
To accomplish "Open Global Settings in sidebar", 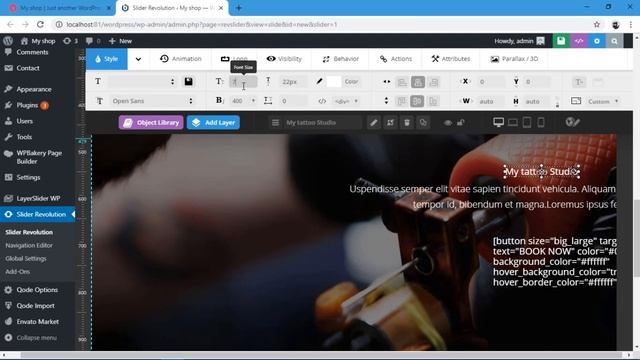I will tap(26, 259).
